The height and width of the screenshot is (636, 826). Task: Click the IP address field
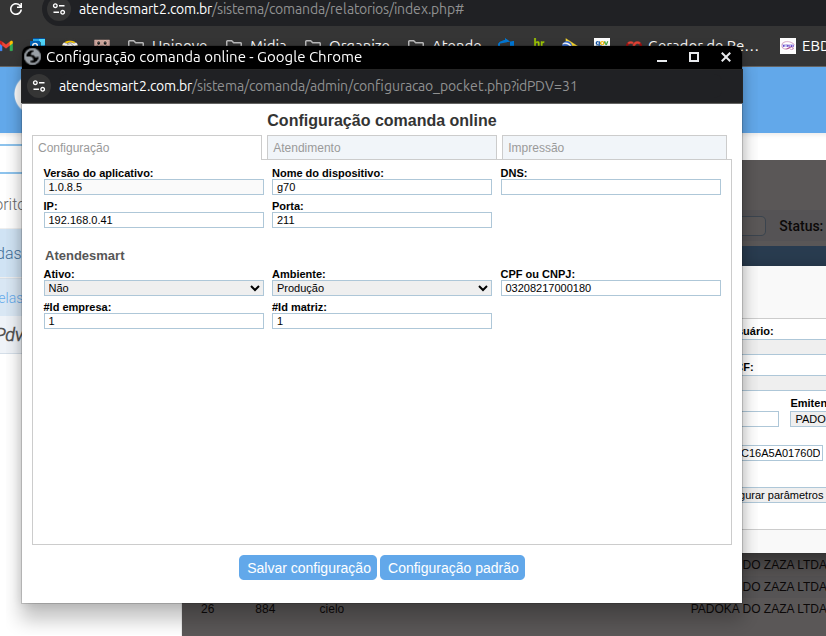[x=154, y=220]
